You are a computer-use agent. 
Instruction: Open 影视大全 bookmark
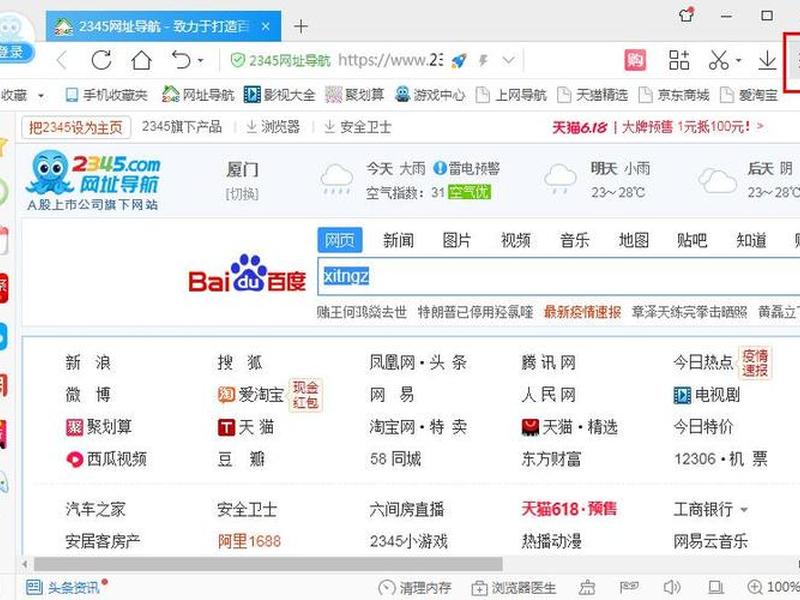tap(280, 95)
